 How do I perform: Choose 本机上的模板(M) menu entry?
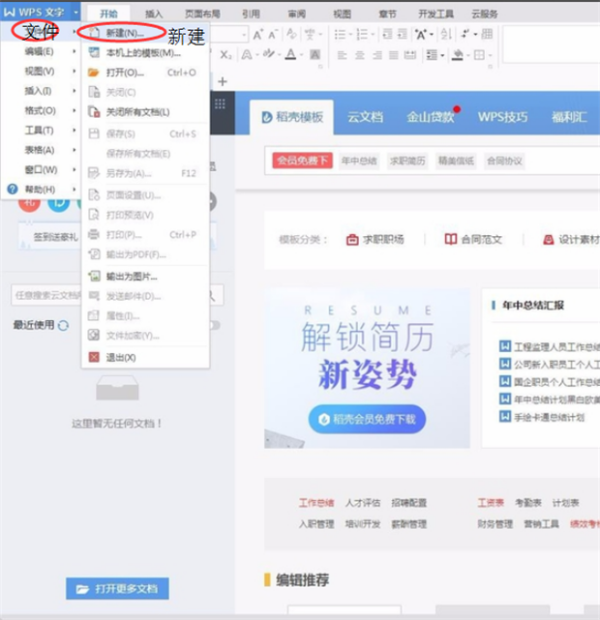tap(145, 53)
